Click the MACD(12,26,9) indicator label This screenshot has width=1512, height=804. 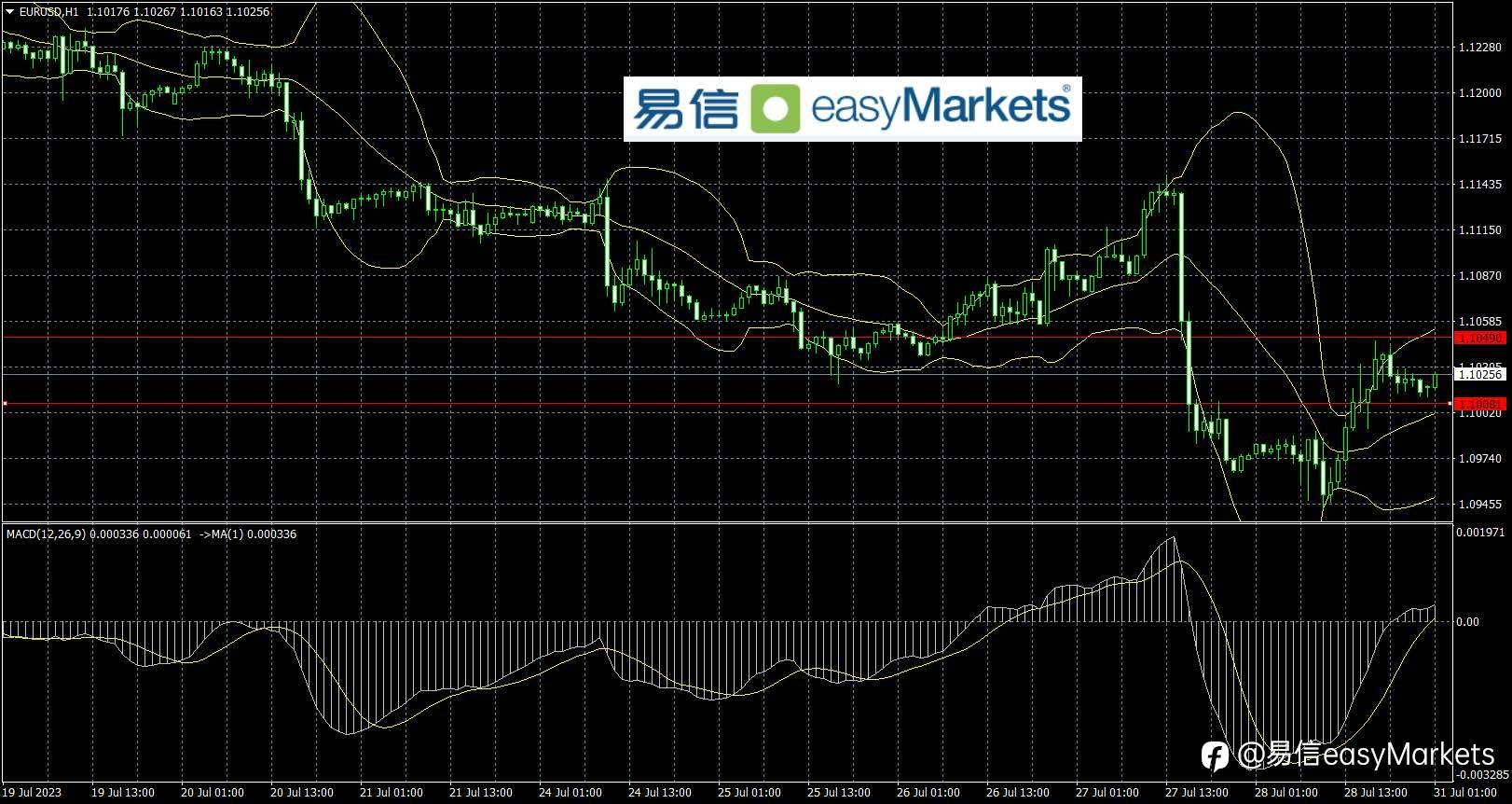[x=46, y=534]
